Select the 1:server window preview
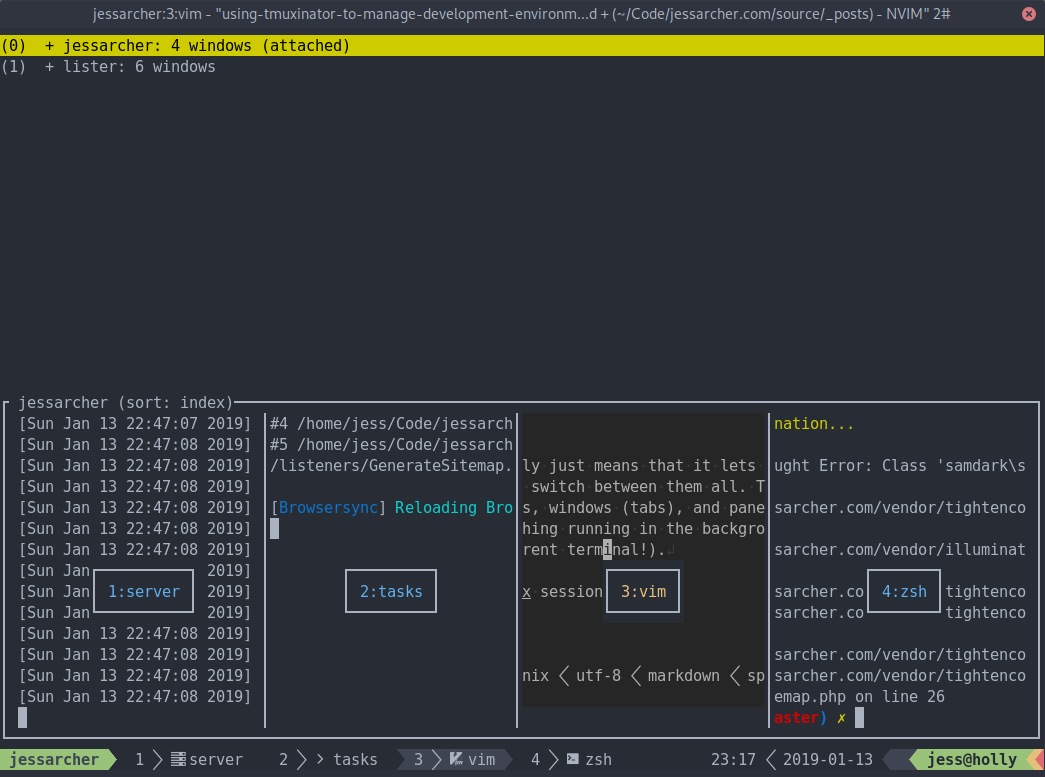 click(x=143, y=591)
